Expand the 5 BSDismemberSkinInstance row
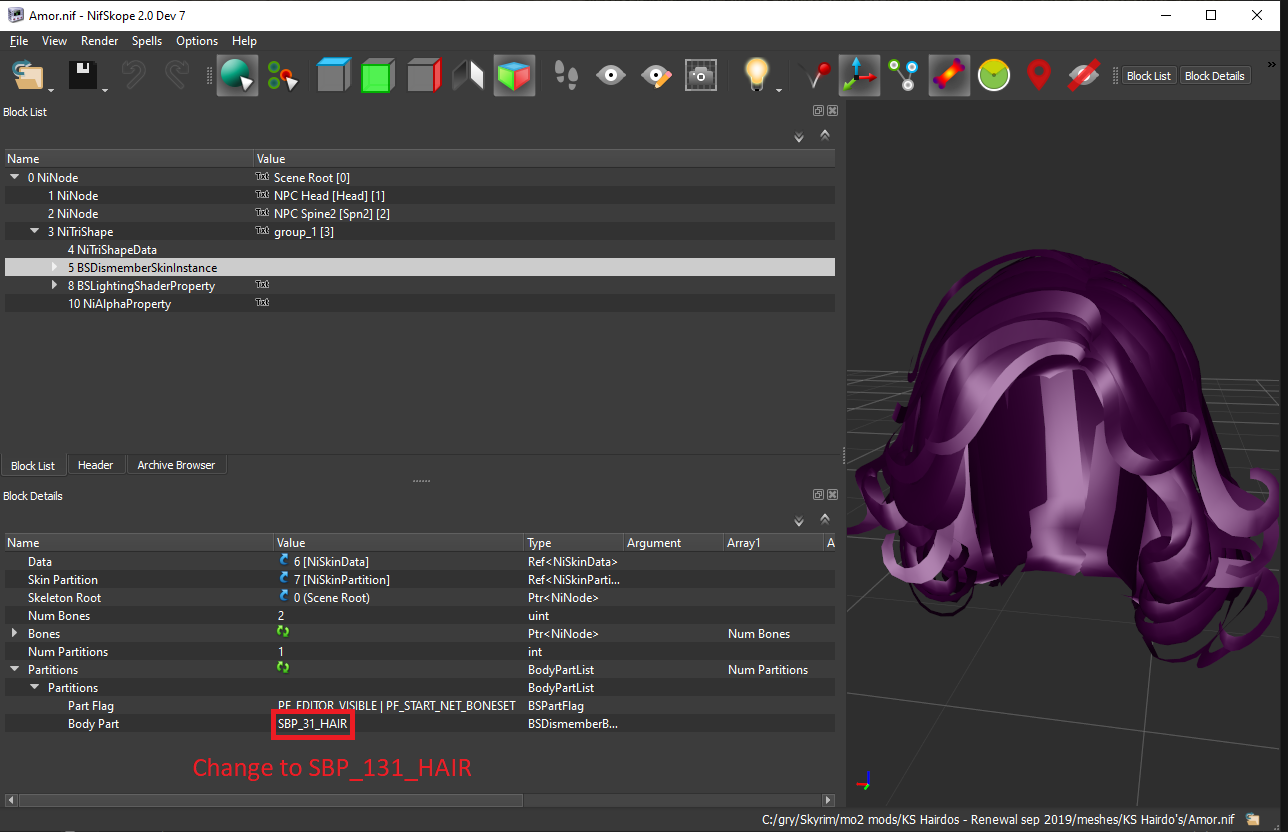The image size is (1288, 832). click(55, 268)
